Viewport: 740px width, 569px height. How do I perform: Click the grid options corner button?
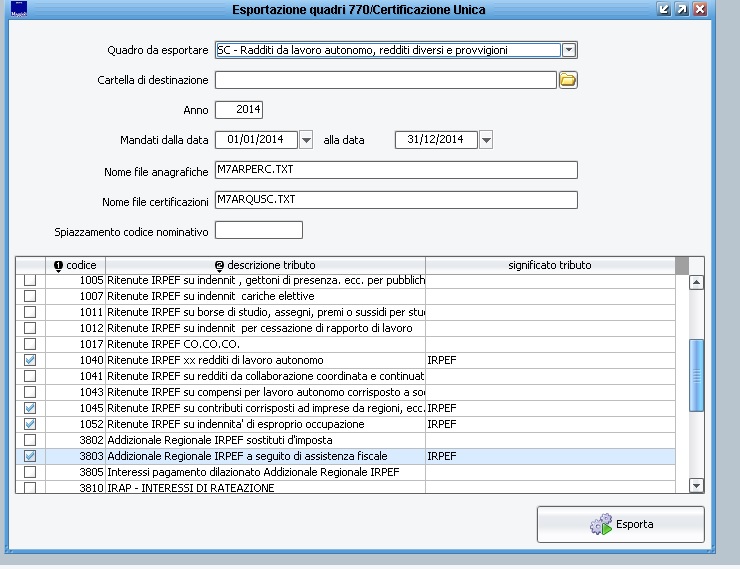point(682,265)
